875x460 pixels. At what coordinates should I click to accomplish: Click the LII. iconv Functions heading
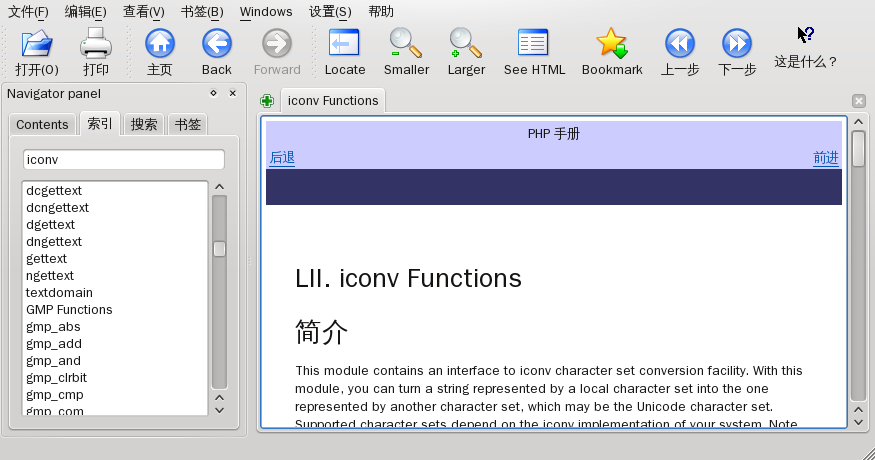tap(408, 278)
